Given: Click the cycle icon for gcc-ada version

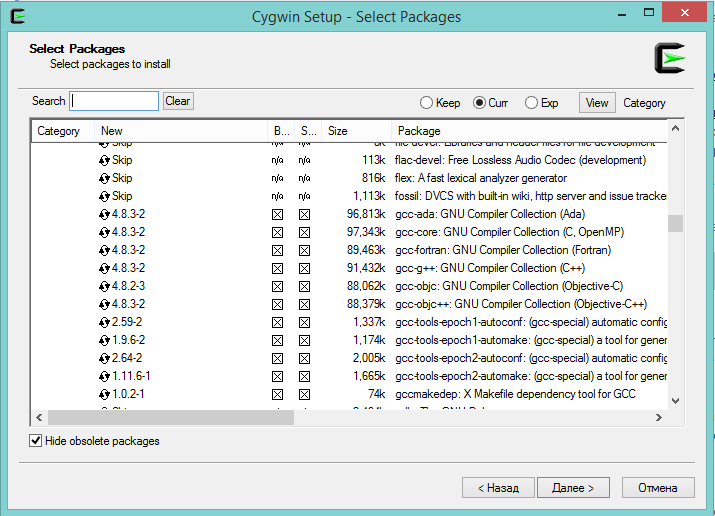Looking at the screenshot, I should tap(104, 214).
